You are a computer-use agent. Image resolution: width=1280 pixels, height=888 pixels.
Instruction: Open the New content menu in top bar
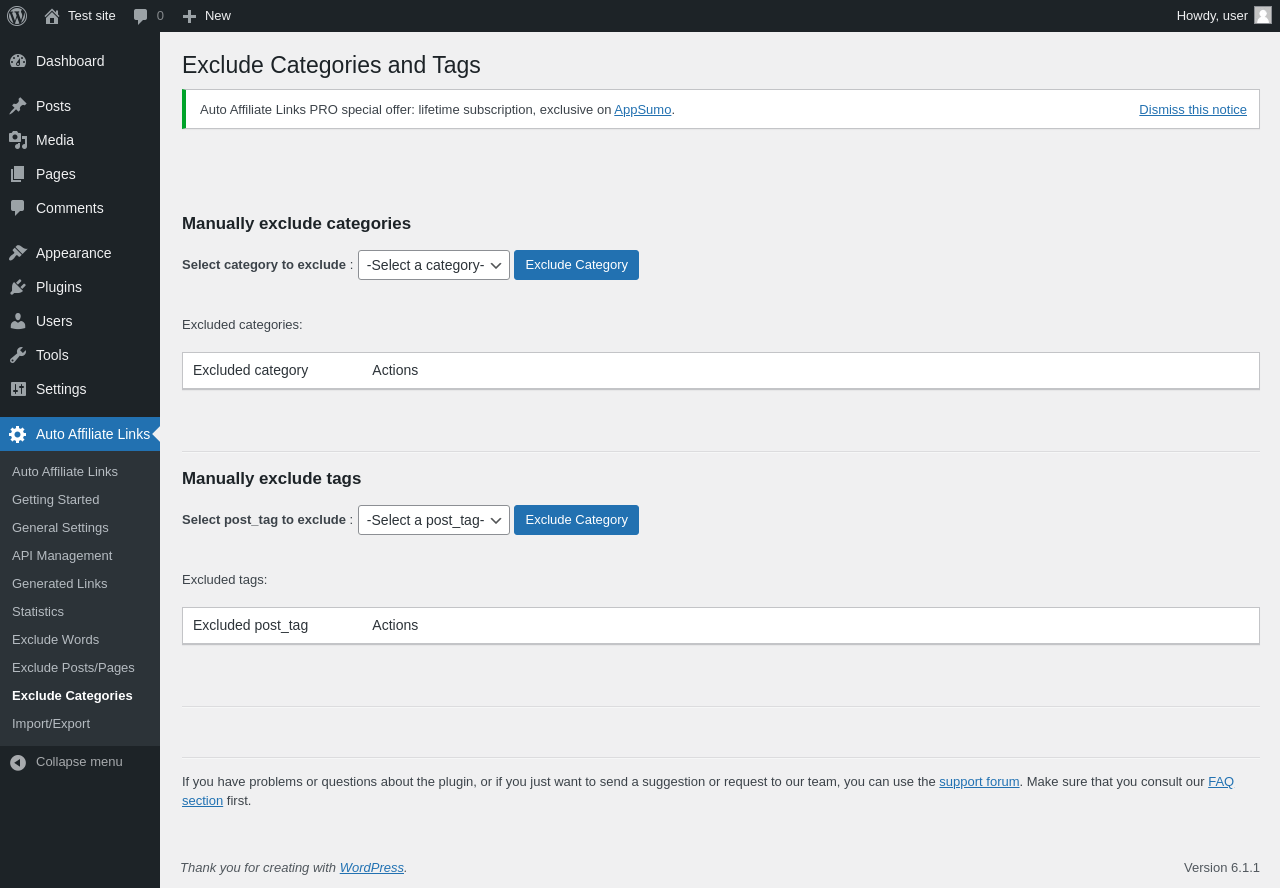tap(207, 16)
